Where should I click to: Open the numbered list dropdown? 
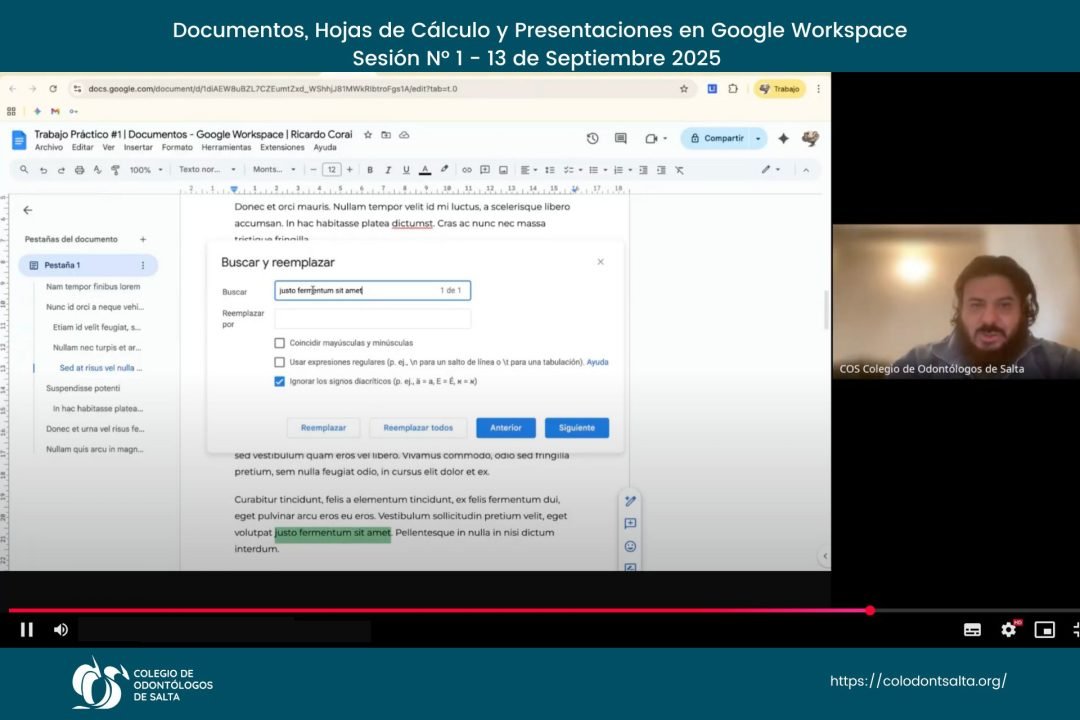pyautogui.click(x=622, y=169)
